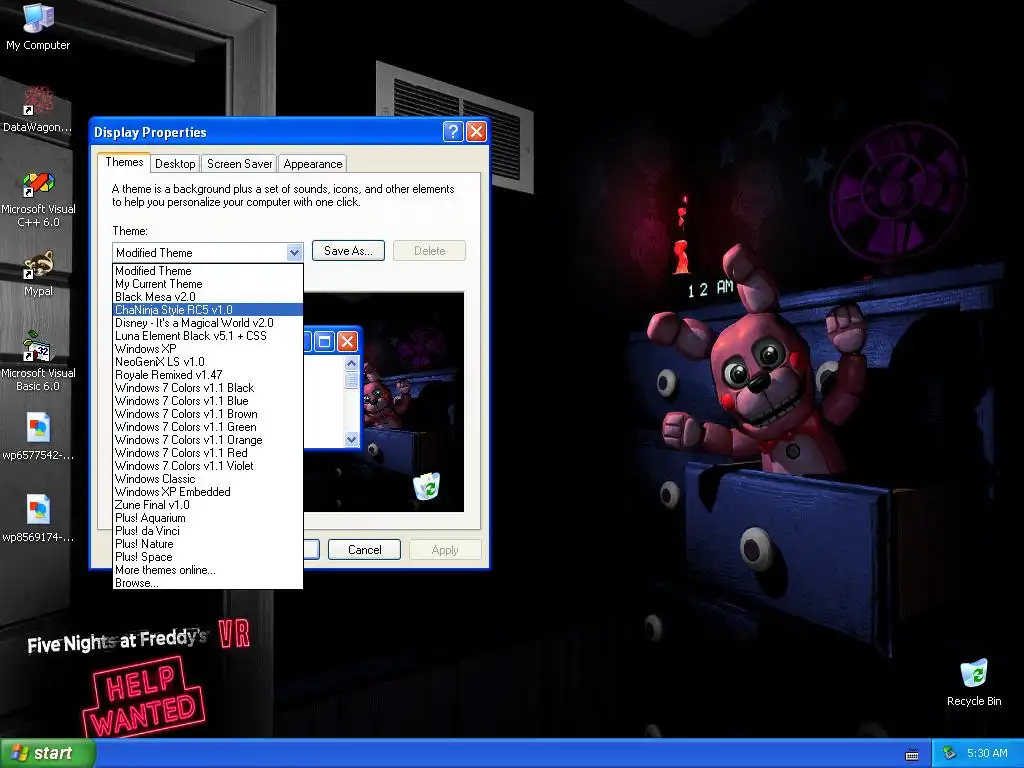Close the Display Properties dialog
This screenshot has width=1024, height=768.
477,131
